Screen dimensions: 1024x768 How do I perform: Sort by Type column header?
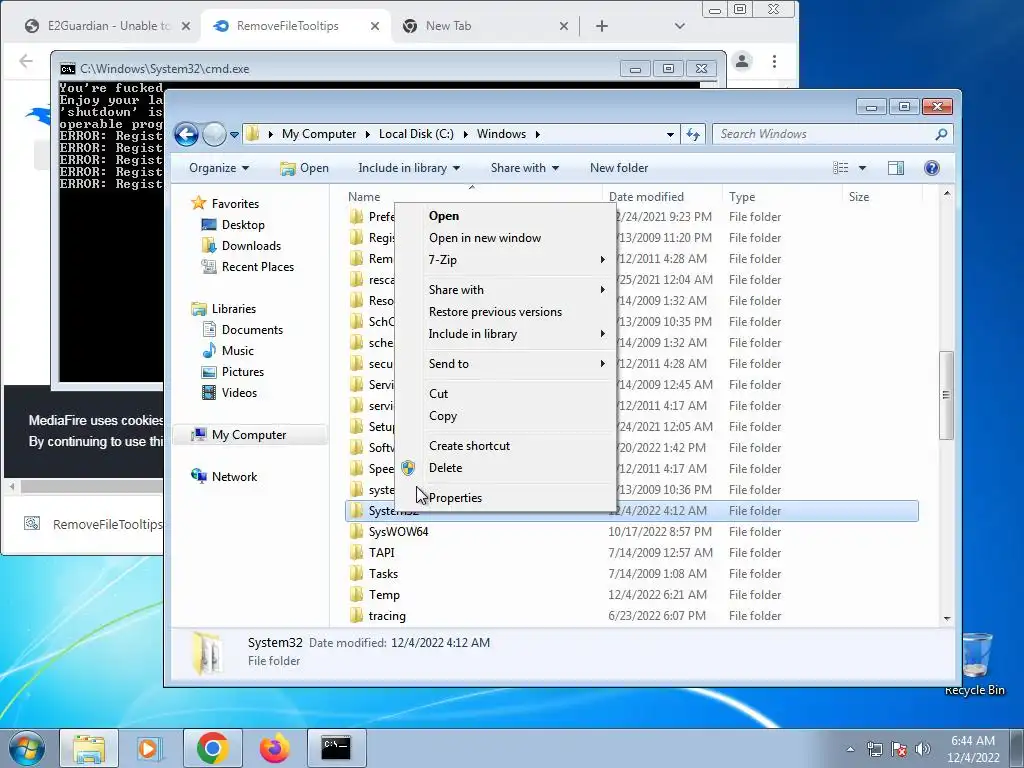tap(782, 197)
